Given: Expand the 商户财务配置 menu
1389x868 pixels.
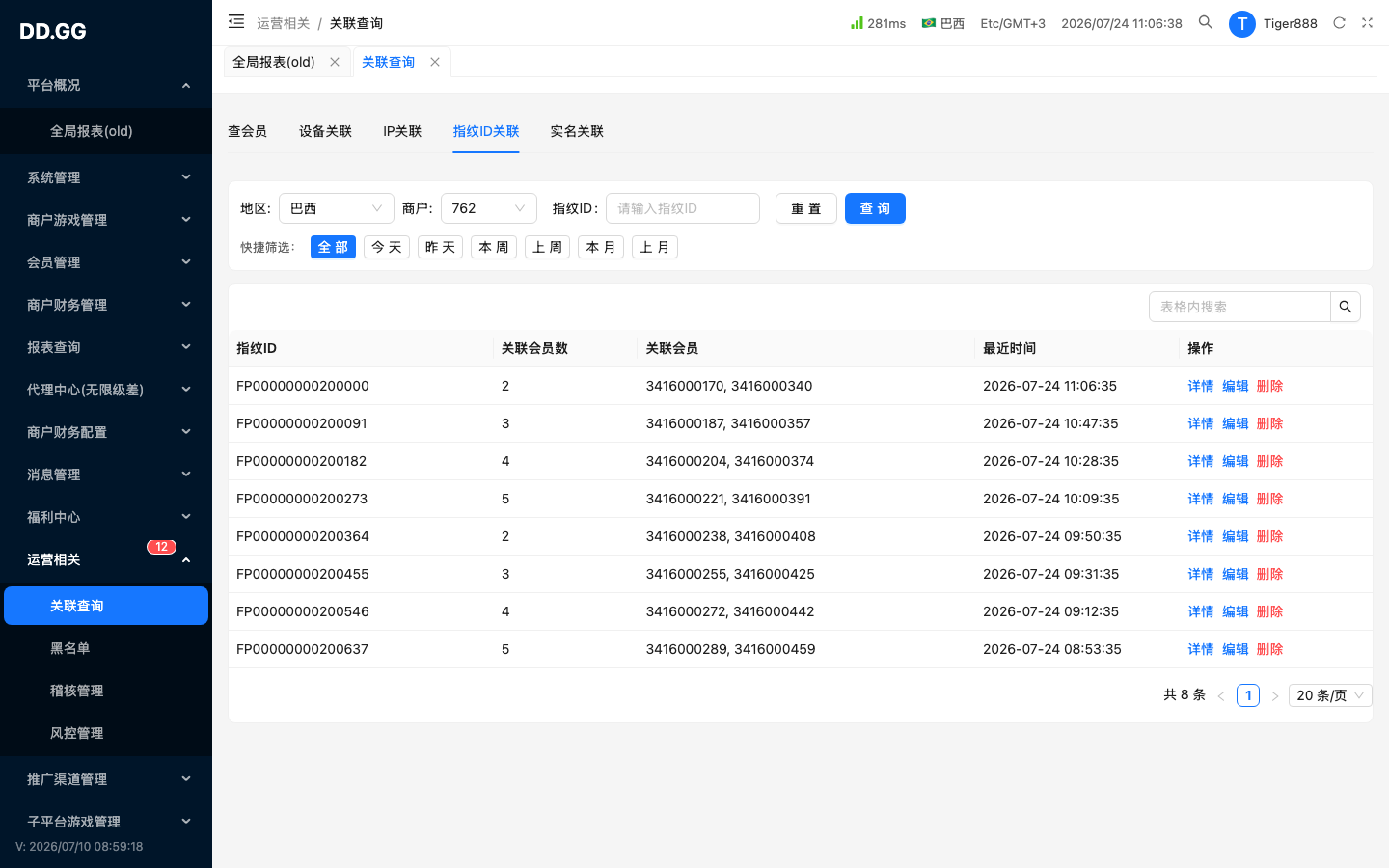Looking at the screenshot, I should click(106, 432).
